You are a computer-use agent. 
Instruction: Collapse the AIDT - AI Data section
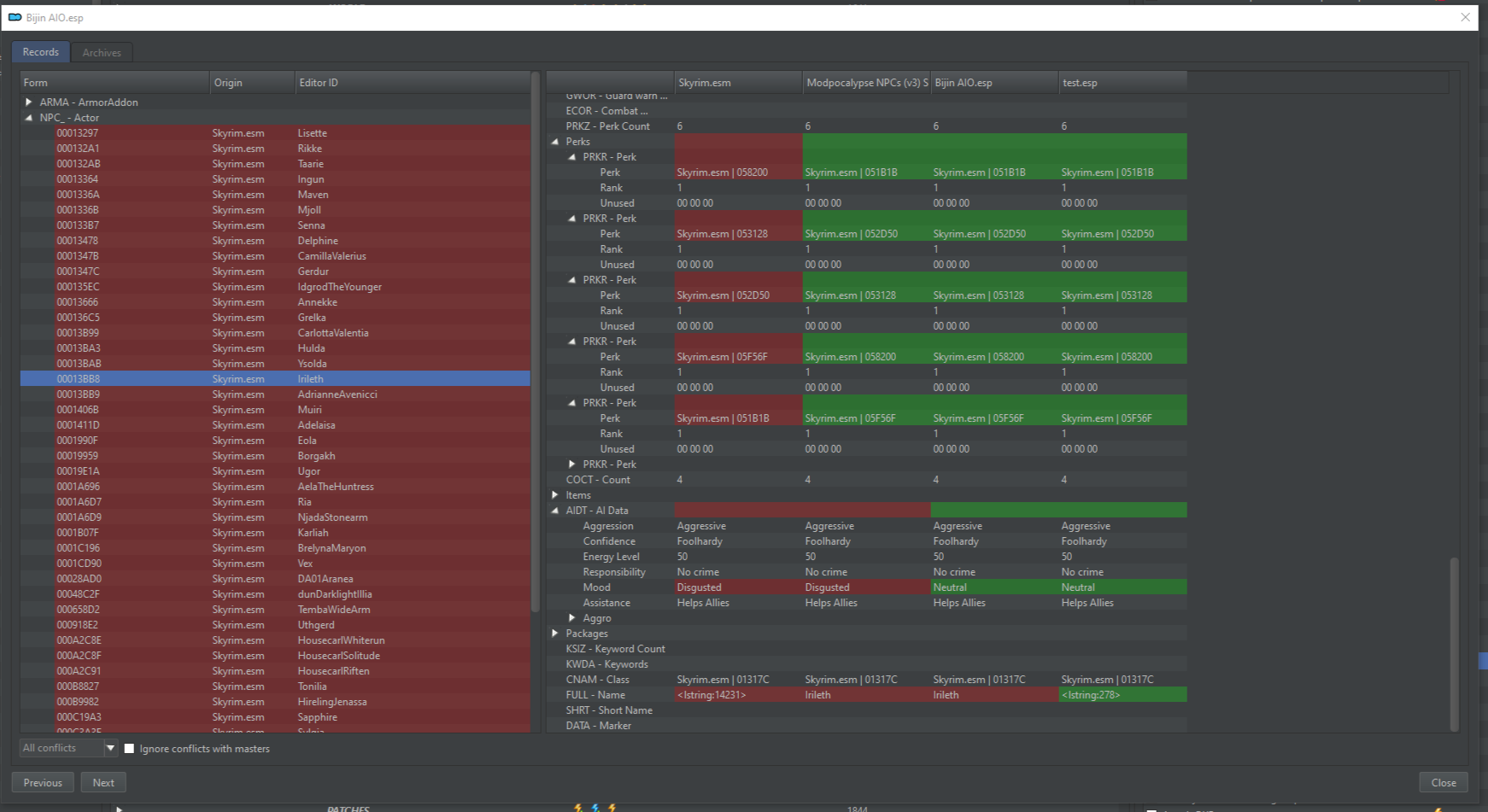click(555, 511)
